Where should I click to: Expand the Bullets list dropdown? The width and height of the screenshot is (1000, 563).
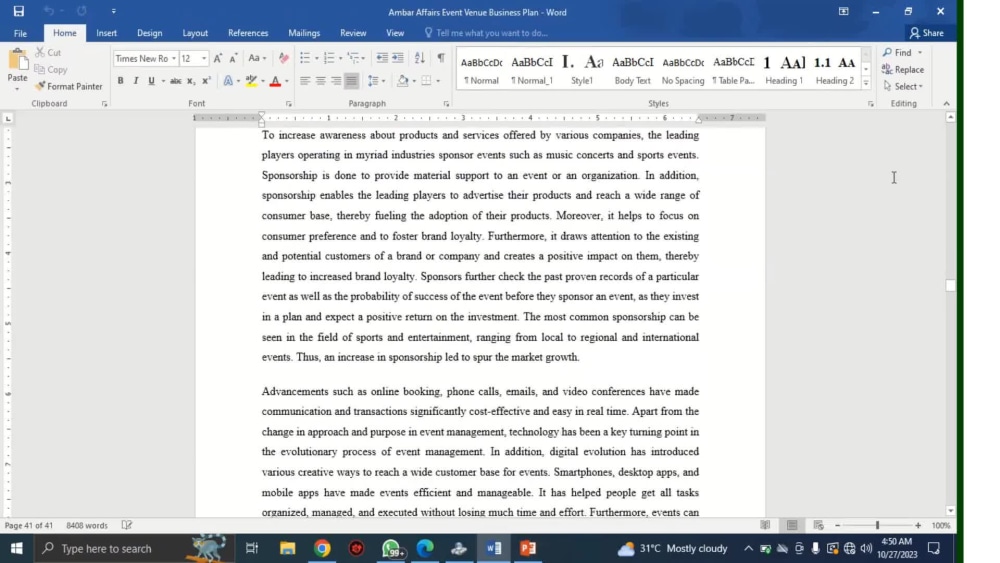(317, 59)
